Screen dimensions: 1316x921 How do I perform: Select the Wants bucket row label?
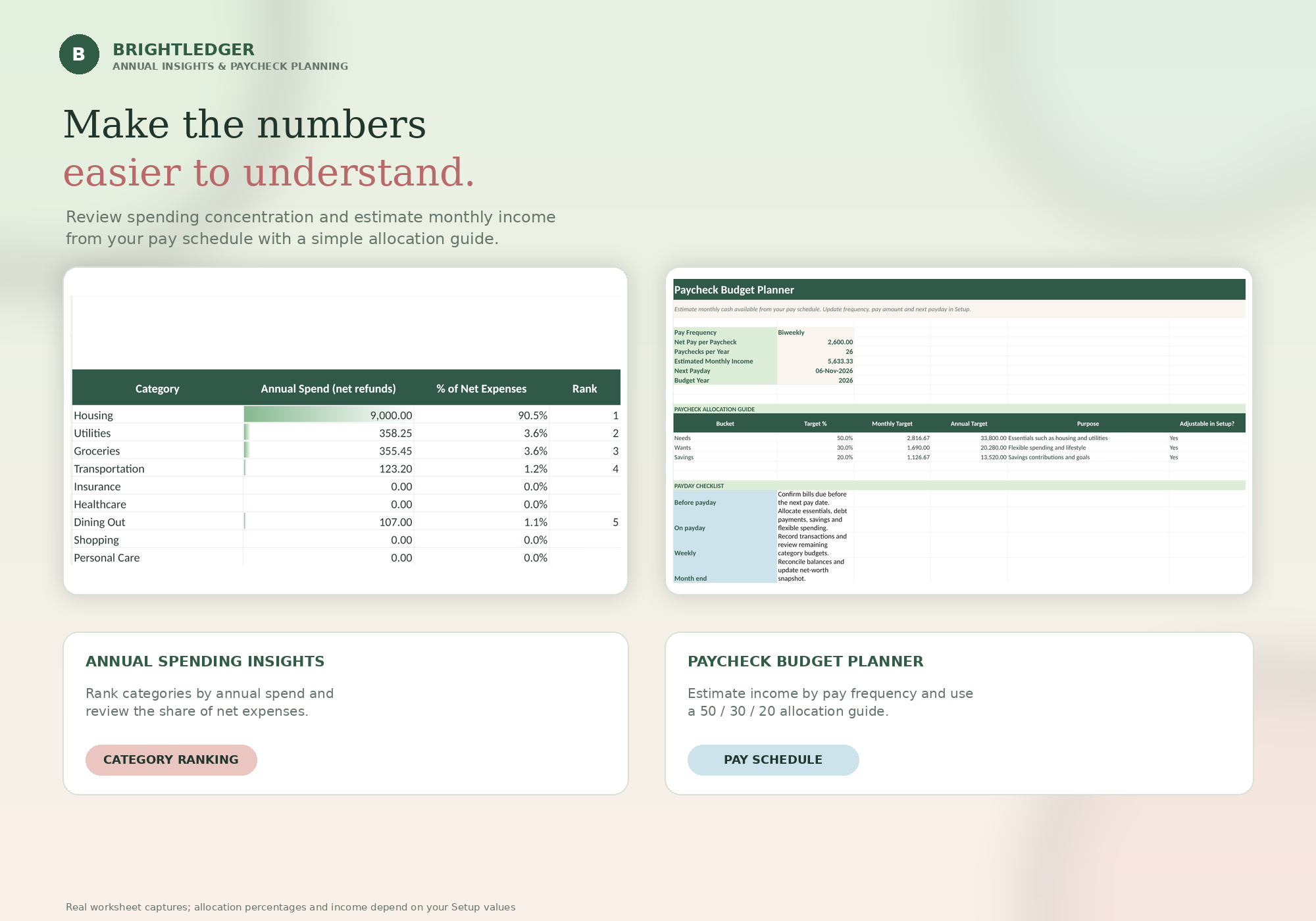[682, 448]
